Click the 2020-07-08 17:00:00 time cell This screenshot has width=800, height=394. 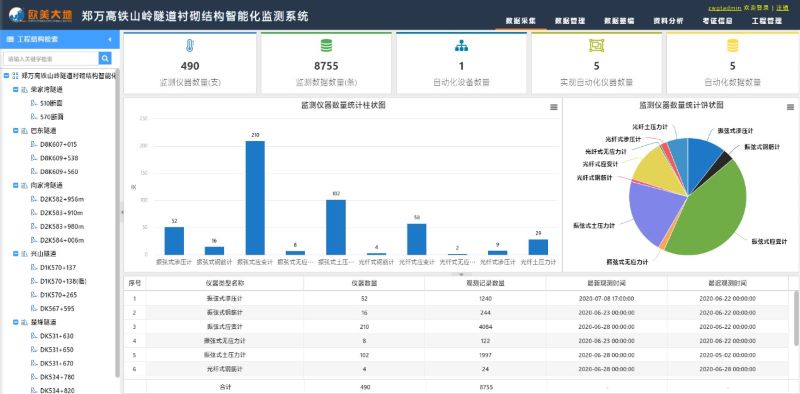(x=606, y=299)
